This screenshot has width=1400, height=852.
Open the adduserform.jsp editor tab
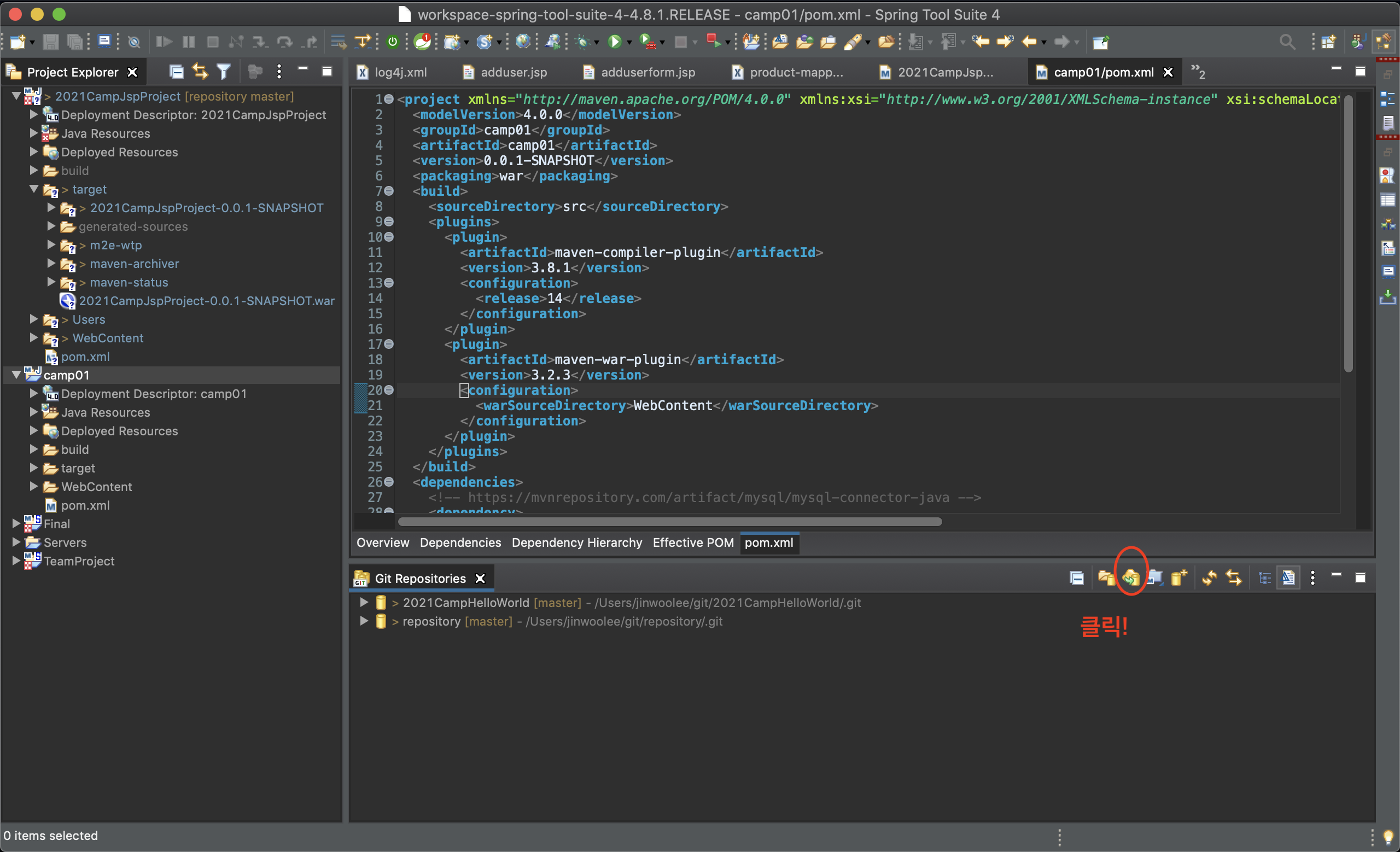pyautogui.click(x=647, y=72)
